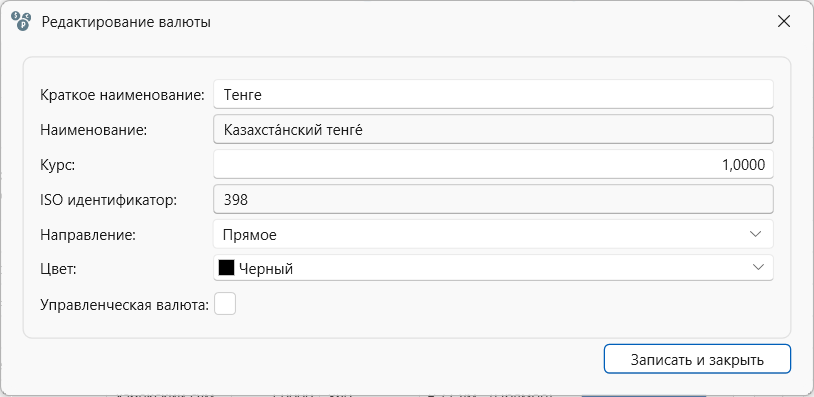This screenshot has height=397, width=814.
Task: Focus the Краткое наименование field with Тенге
Action: tap(493, 94)
